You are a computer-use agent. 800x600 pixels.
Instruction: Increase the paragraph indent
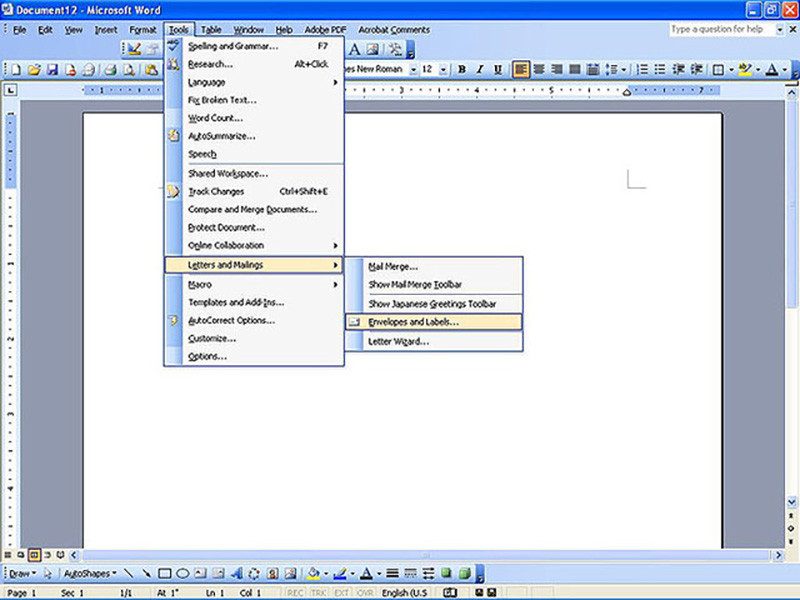tap(696, 69)
